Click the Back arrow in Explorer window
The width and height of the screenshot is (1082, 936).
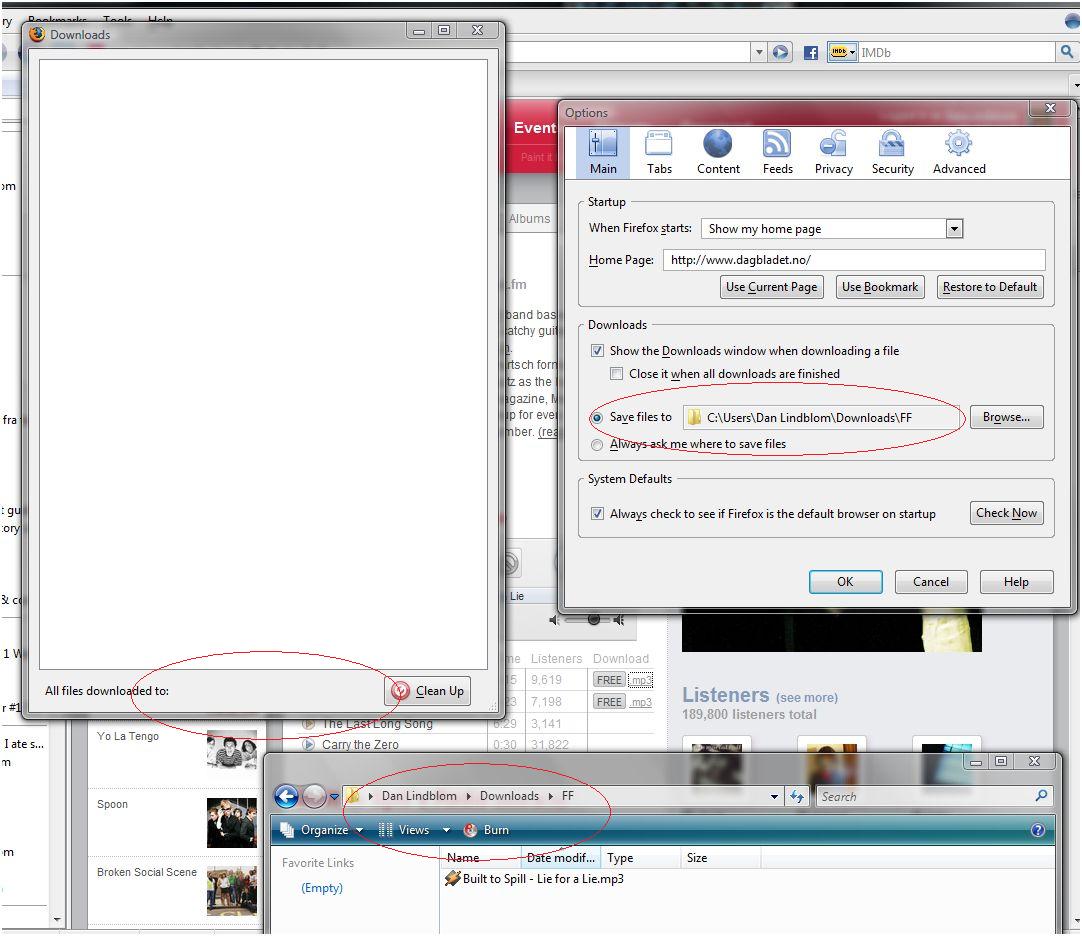point(286,796)
